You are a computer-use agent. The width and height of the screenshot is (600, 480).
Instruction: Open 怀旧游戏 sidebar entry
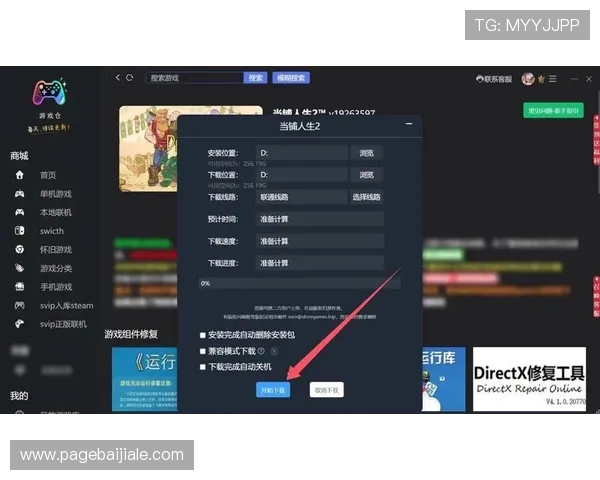(56, 250)
